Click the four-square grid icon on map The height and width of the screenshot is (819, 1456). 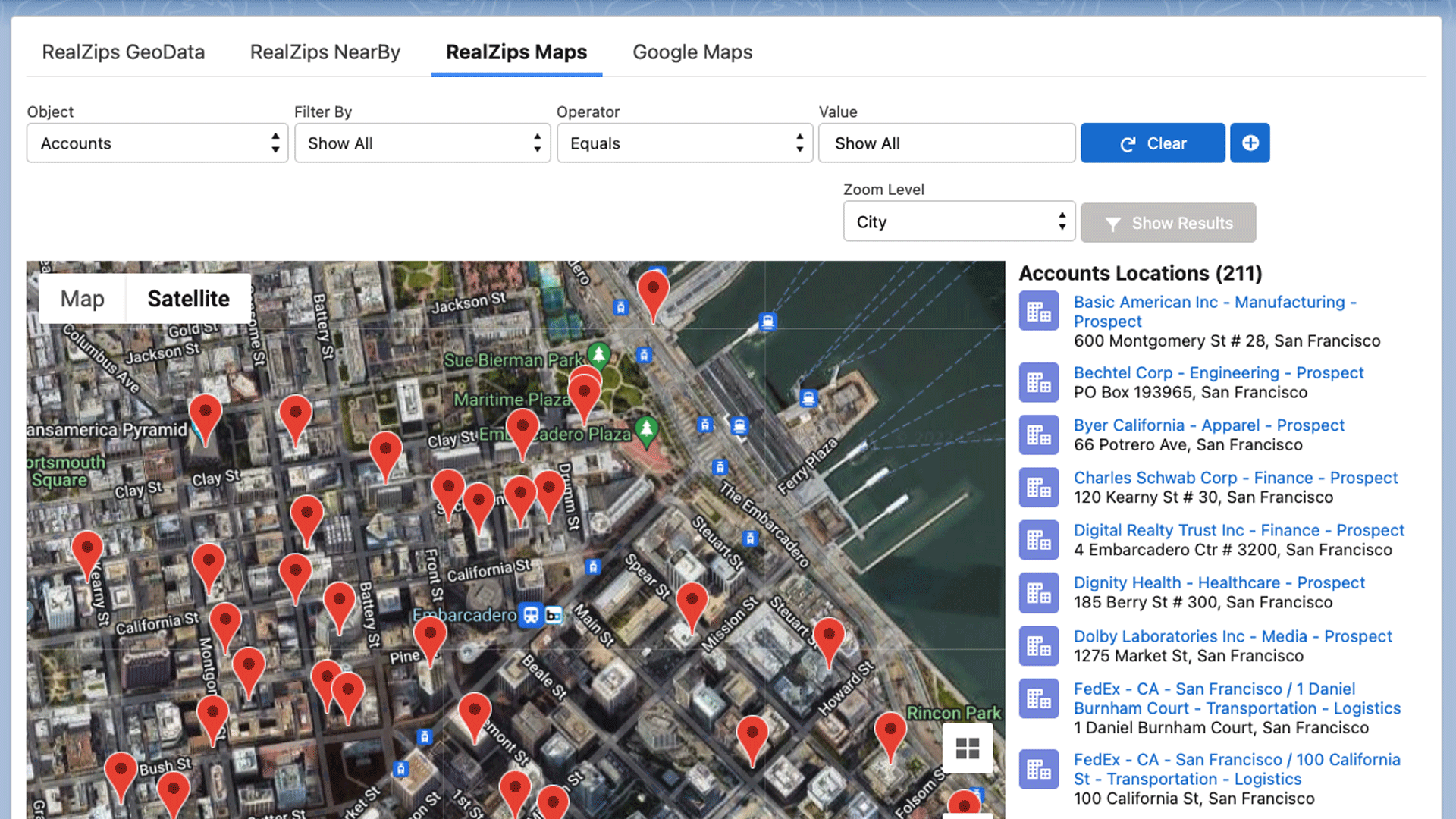coord(968,748)
